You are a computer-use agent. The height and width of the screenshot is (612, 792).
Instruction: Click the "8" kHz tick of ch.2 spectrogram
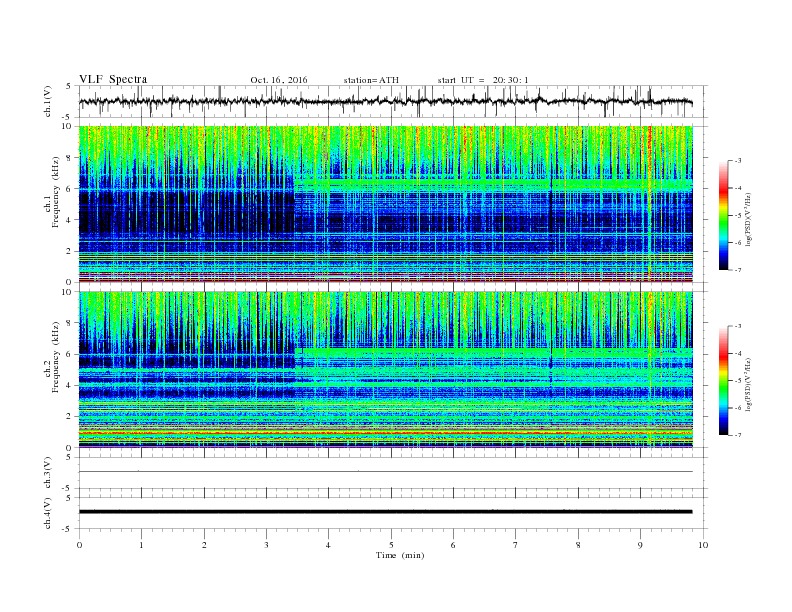pyautogui.click(x=68, y=323)
